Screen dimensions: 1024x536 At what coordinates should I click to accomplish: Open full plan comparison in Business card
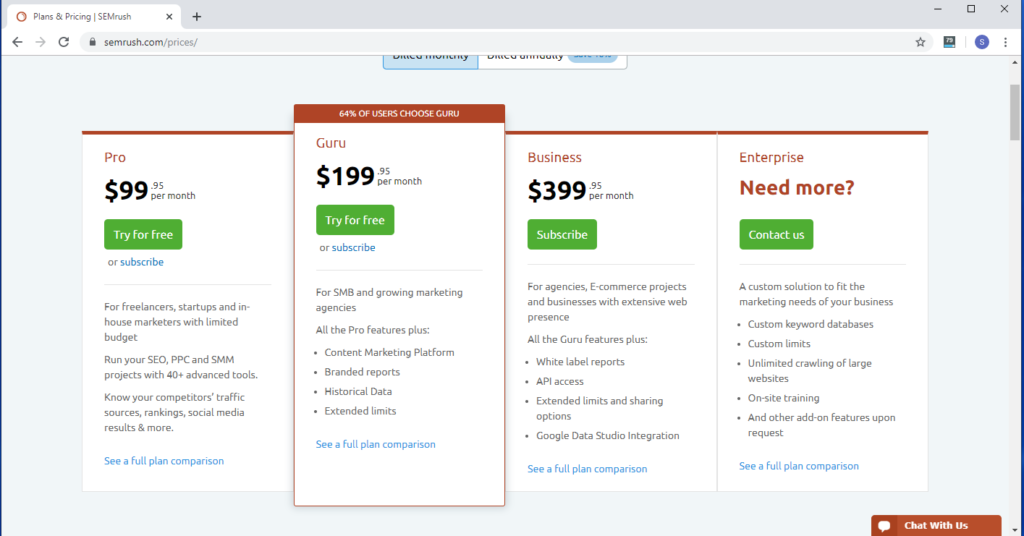(587, 469)
